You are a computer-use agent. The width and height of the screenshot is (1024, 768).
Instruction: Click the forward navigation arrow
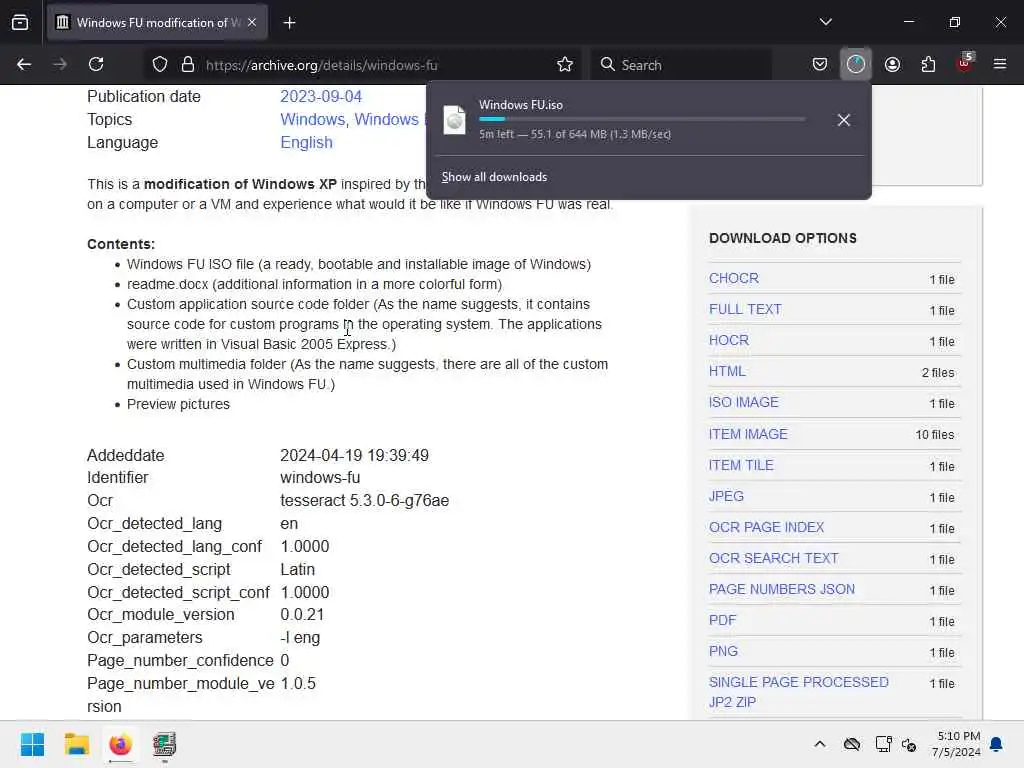point(60,64)
